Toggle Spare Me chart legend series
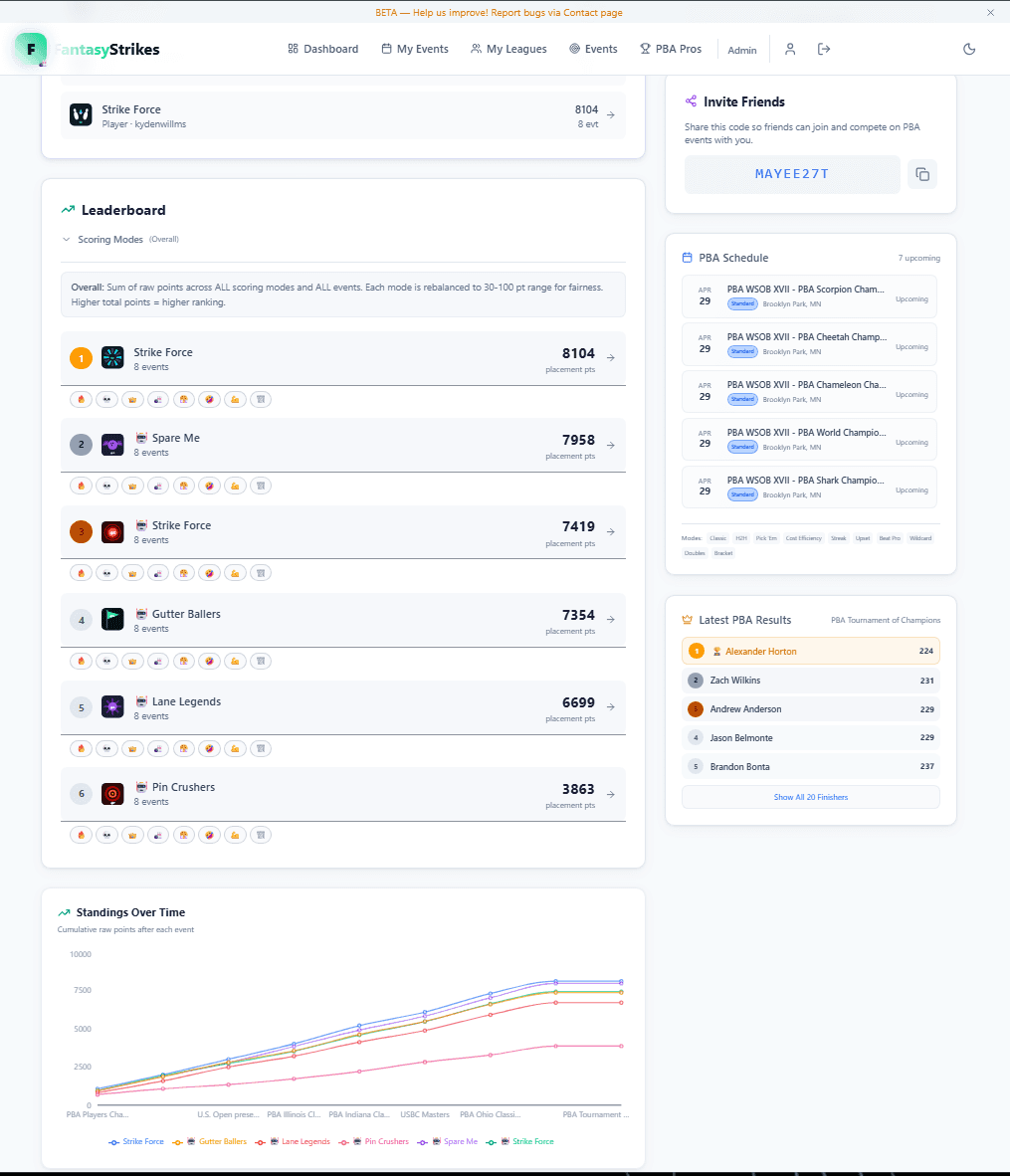This screenshot has height=1176, width=1010. [448, 1141]
